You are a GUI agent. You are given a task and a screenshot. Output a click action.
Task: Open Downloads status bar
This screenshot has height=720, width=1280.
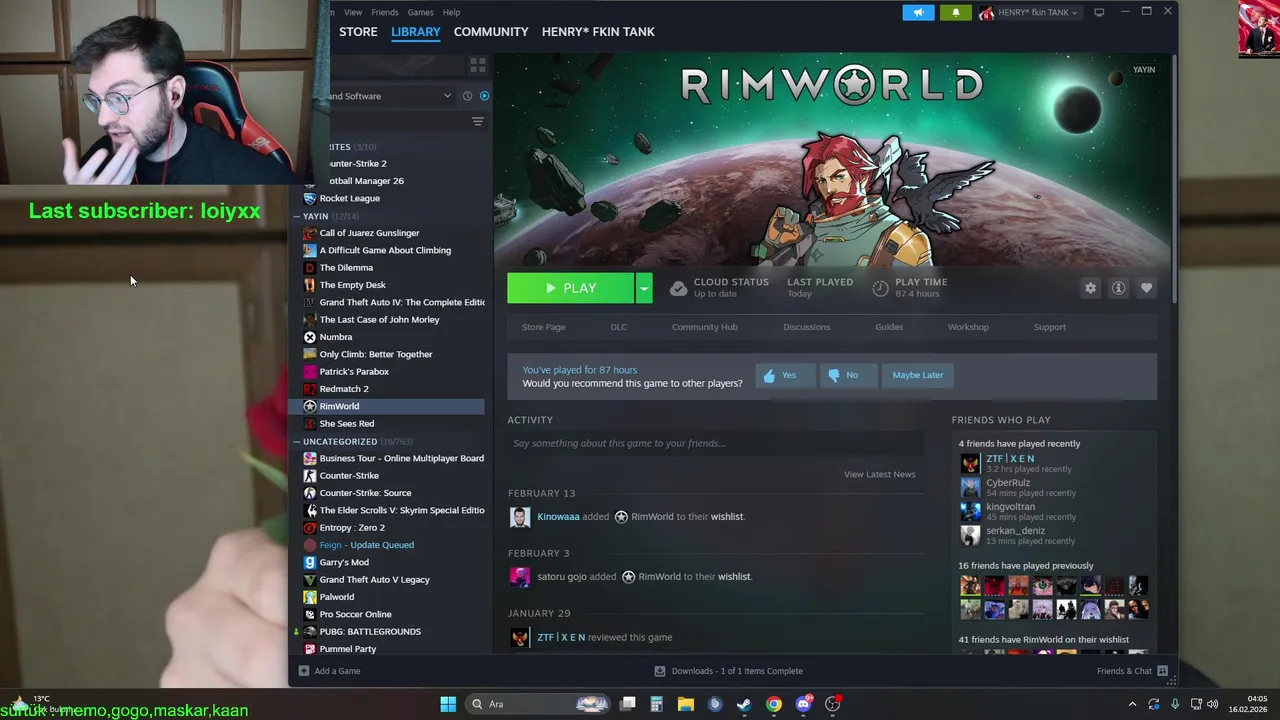(728, 671)
